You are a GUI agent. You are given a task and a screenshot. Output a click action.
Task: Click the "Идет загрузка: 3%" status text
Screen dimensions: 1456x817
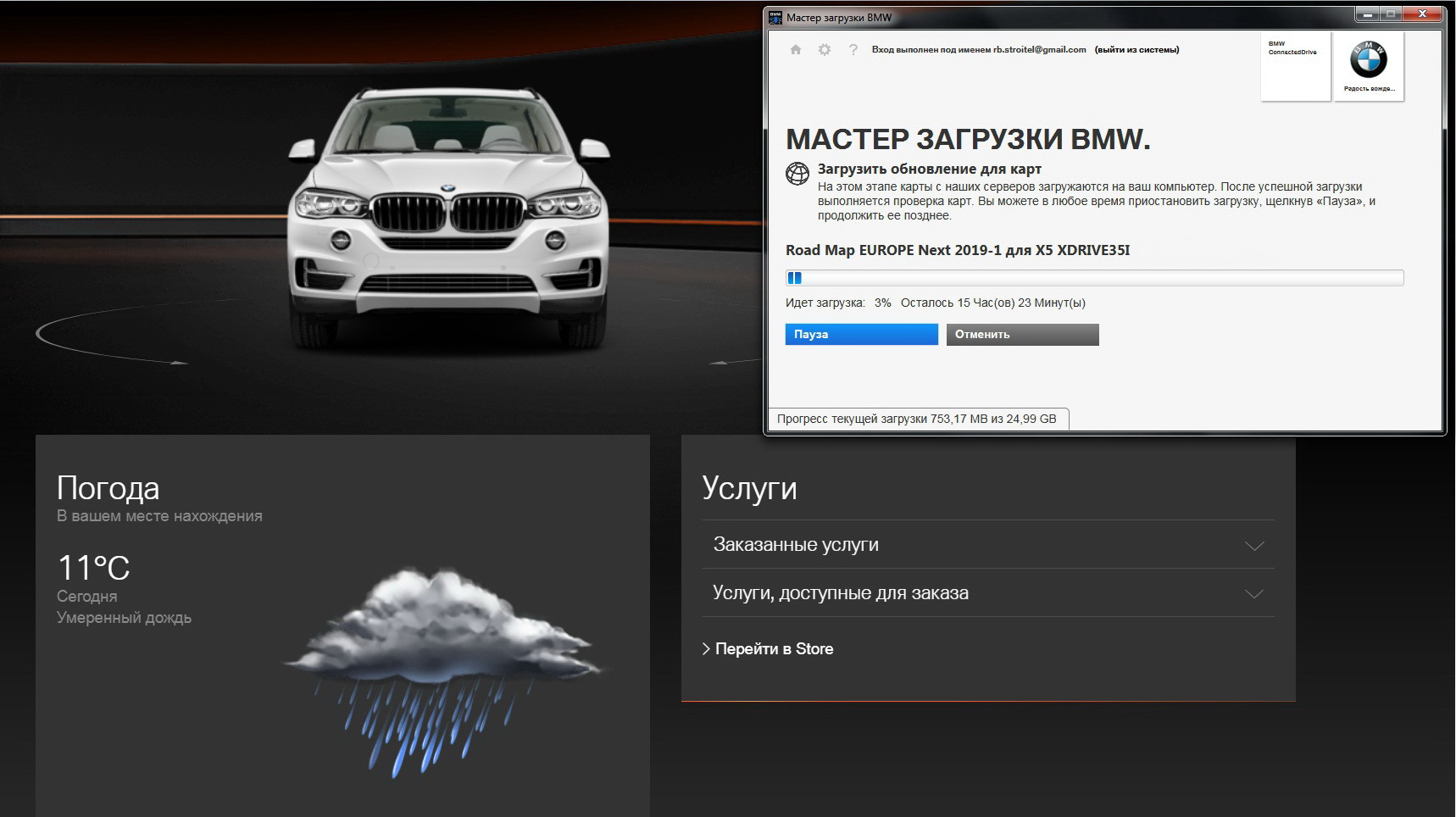click(x=838, y=303)
